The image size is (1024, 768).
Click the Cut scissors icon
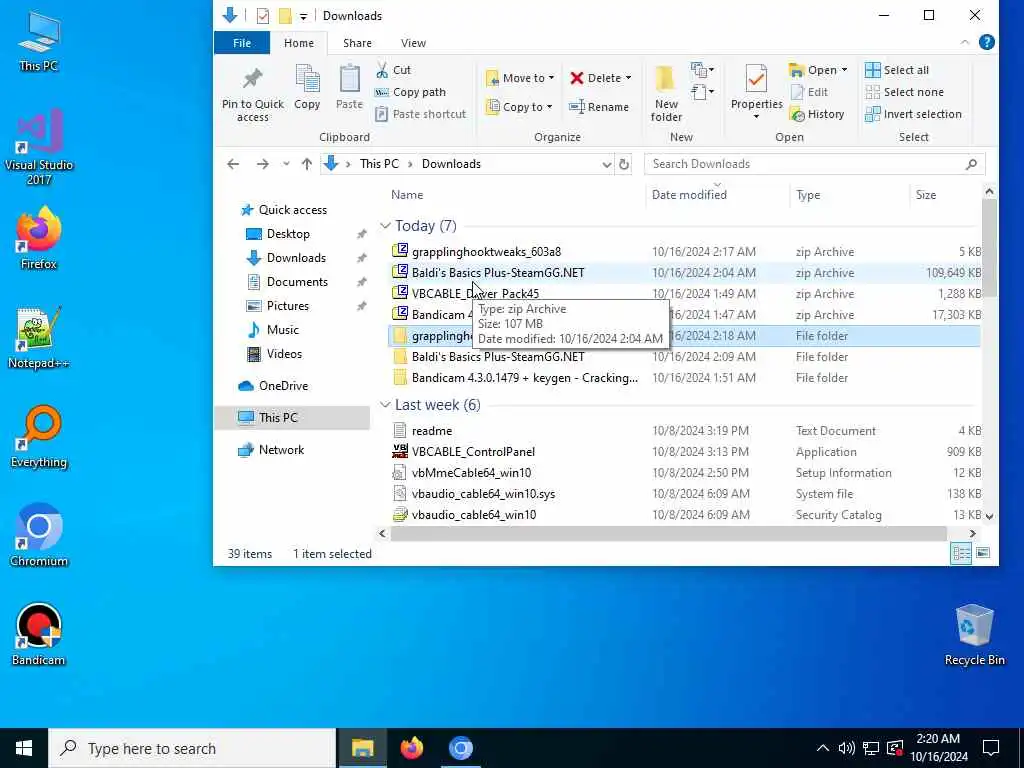pos(382,70)
